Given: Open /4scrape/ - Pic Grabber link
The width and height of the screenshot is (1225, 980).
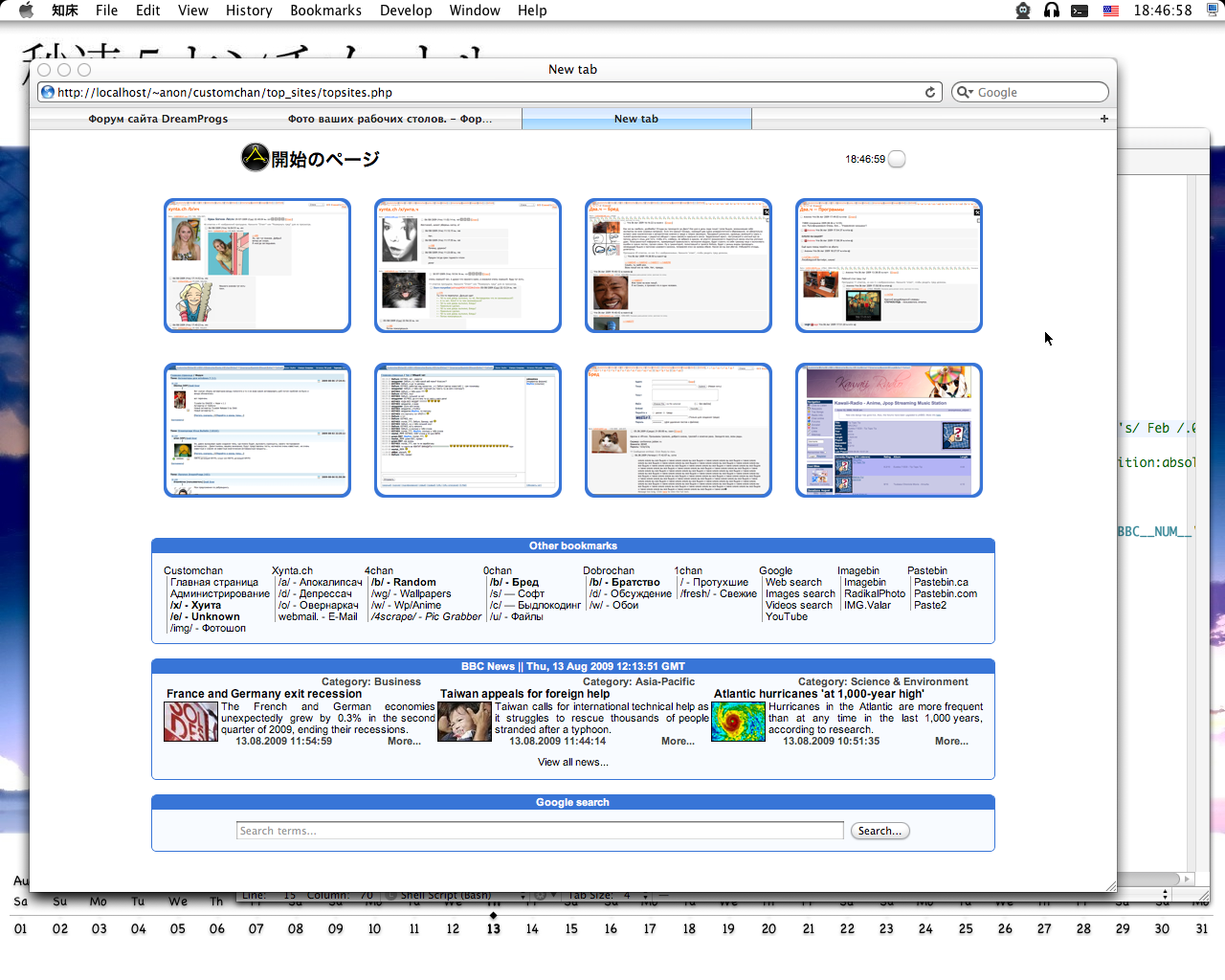Looking at the screenshot, I should (426, 616).
